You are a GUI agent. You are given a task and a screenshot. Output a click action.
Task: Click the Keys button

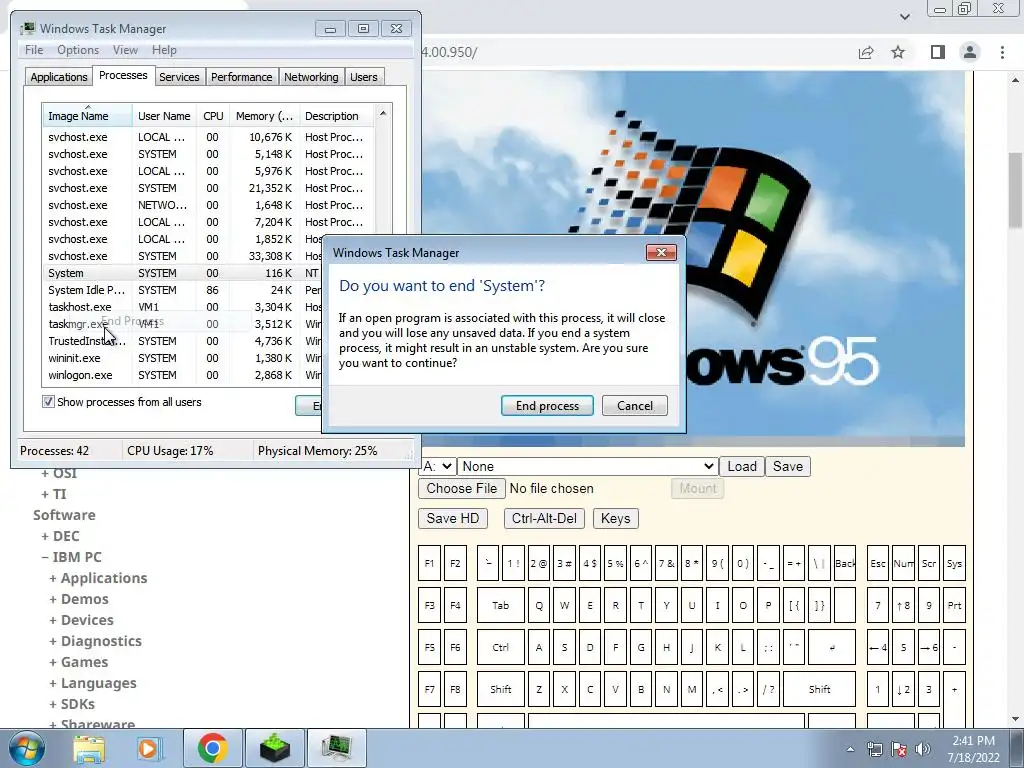point(615,519)
